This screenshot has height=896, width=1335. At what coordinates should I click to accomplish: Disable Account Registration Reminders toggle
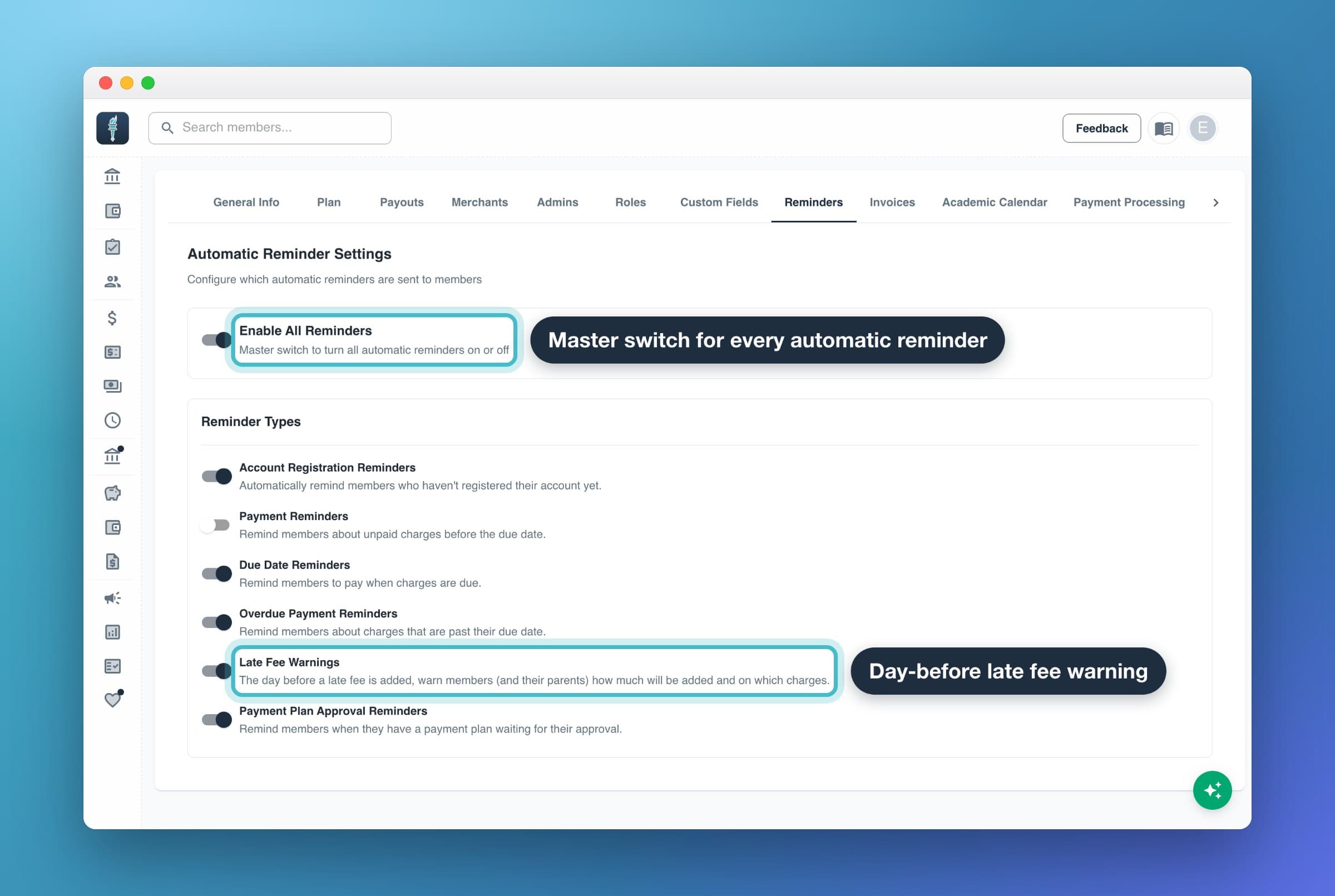(216, 476)
